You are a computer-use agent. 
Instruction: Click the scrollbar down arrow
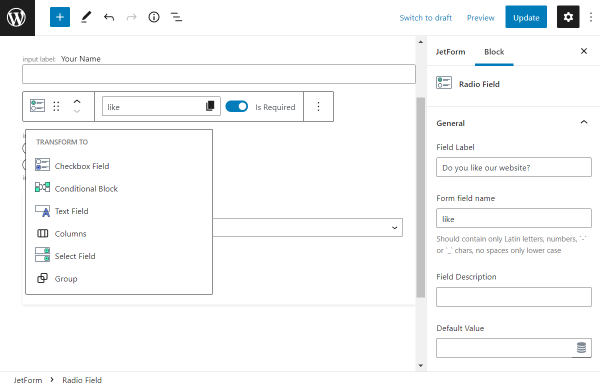421,365
